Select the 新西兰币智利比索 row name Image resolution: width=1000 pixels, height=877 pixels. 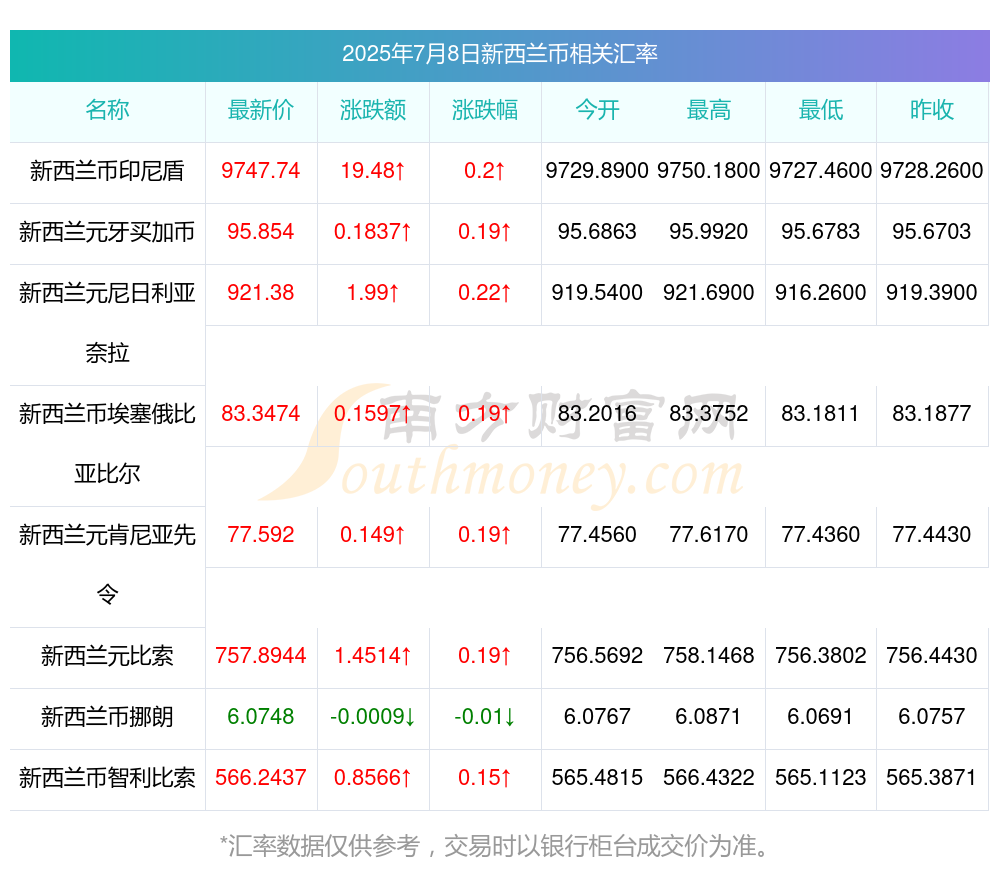[107, 778]
